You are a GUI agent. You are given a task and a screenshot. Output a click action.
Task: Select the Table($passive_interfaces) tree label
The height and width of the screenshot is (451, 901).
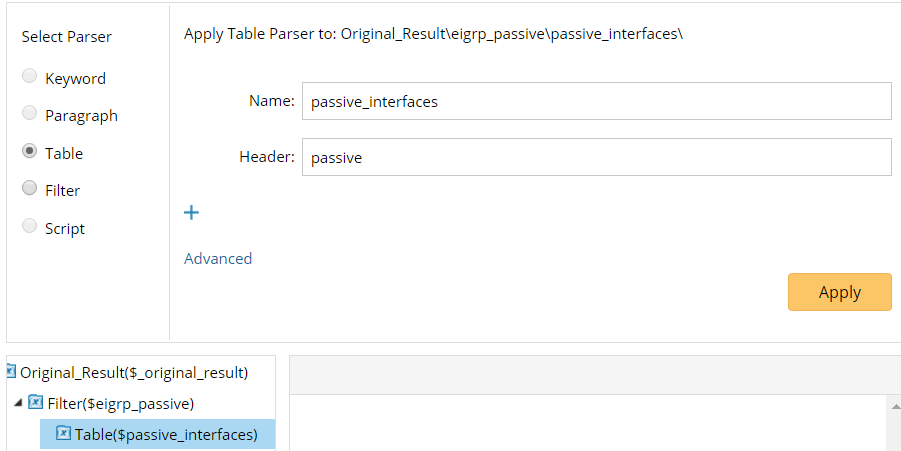[x=166, y=434]
